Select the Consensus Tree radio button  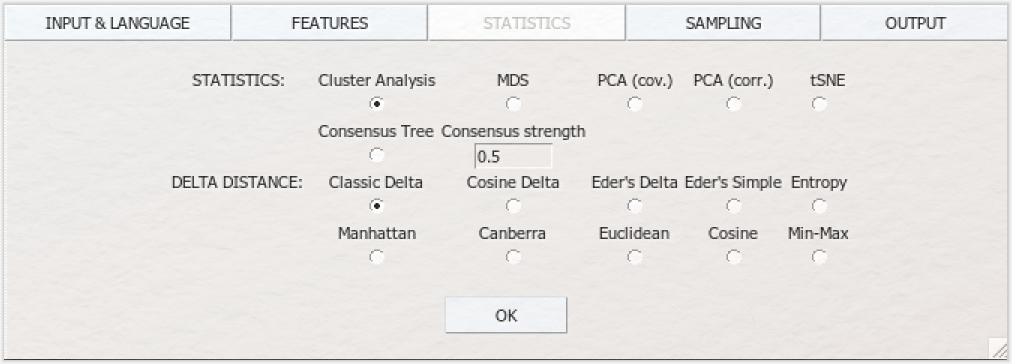point(377,155)
